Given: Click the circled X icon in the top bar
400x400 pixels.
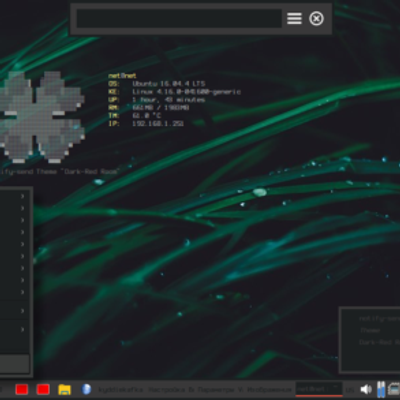Looking at the screenshot, I should click(316, 18).
